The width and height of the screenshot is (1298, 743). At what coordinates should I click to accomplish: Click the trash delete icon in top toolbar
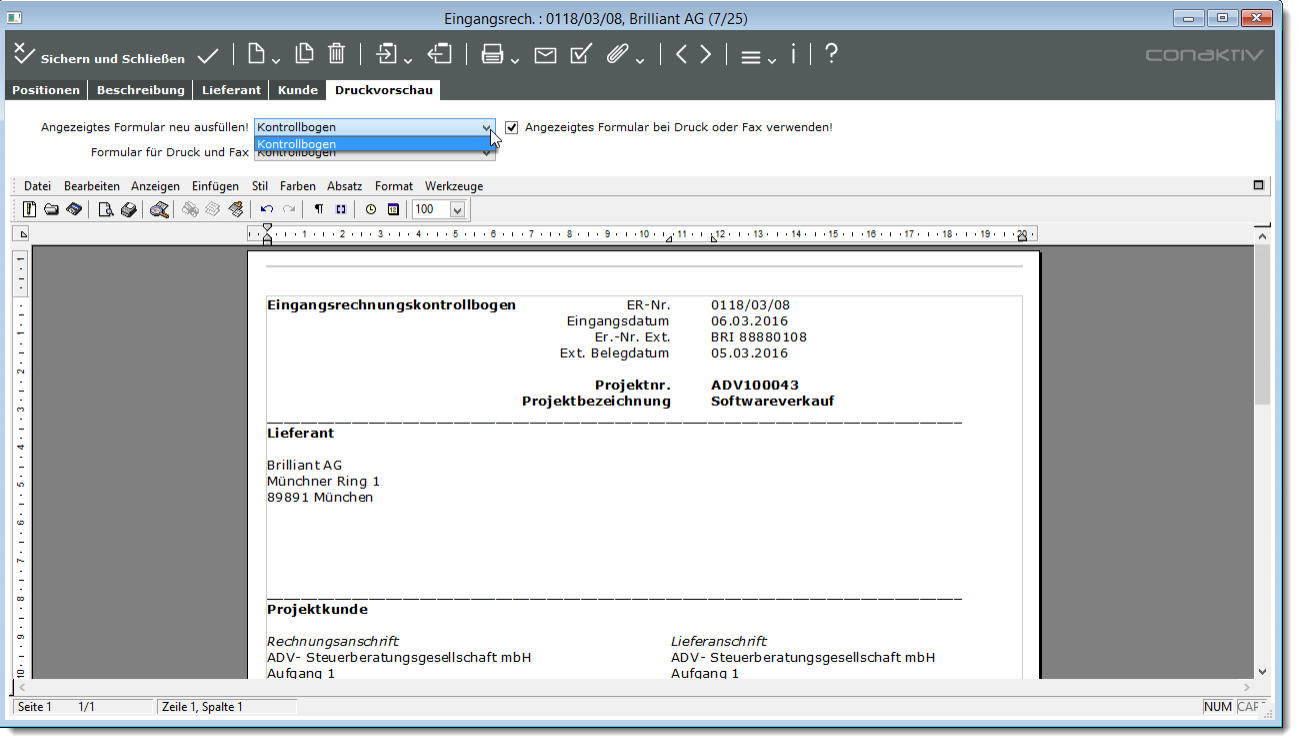(337, 55)
